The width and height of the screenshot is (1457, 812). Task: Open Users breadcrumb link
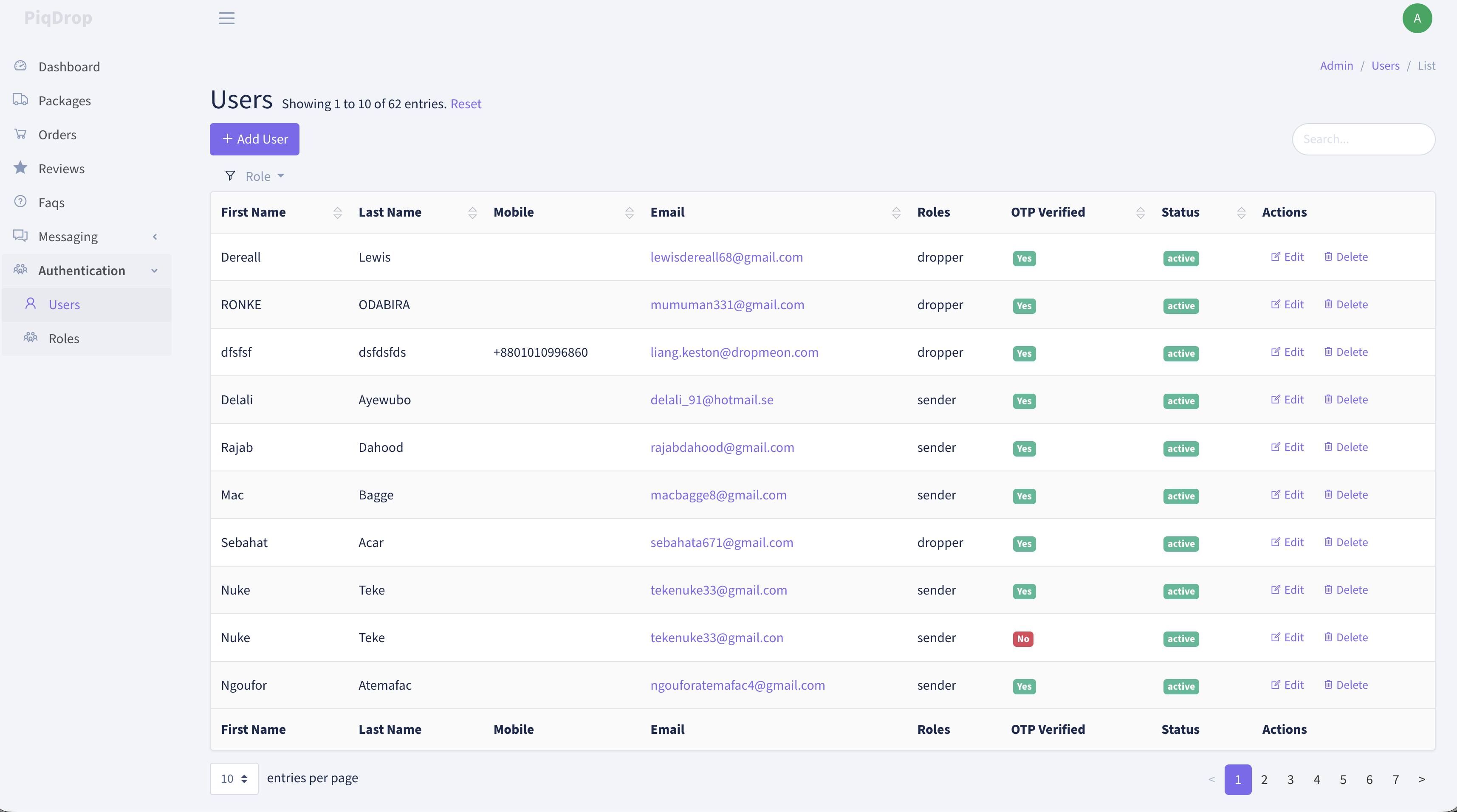1385,65
